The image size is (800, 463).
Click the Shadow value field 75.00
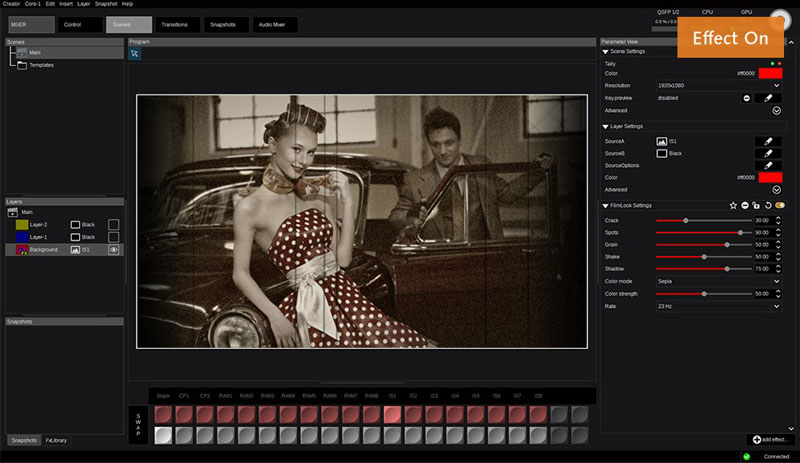(x=763, y=269)
